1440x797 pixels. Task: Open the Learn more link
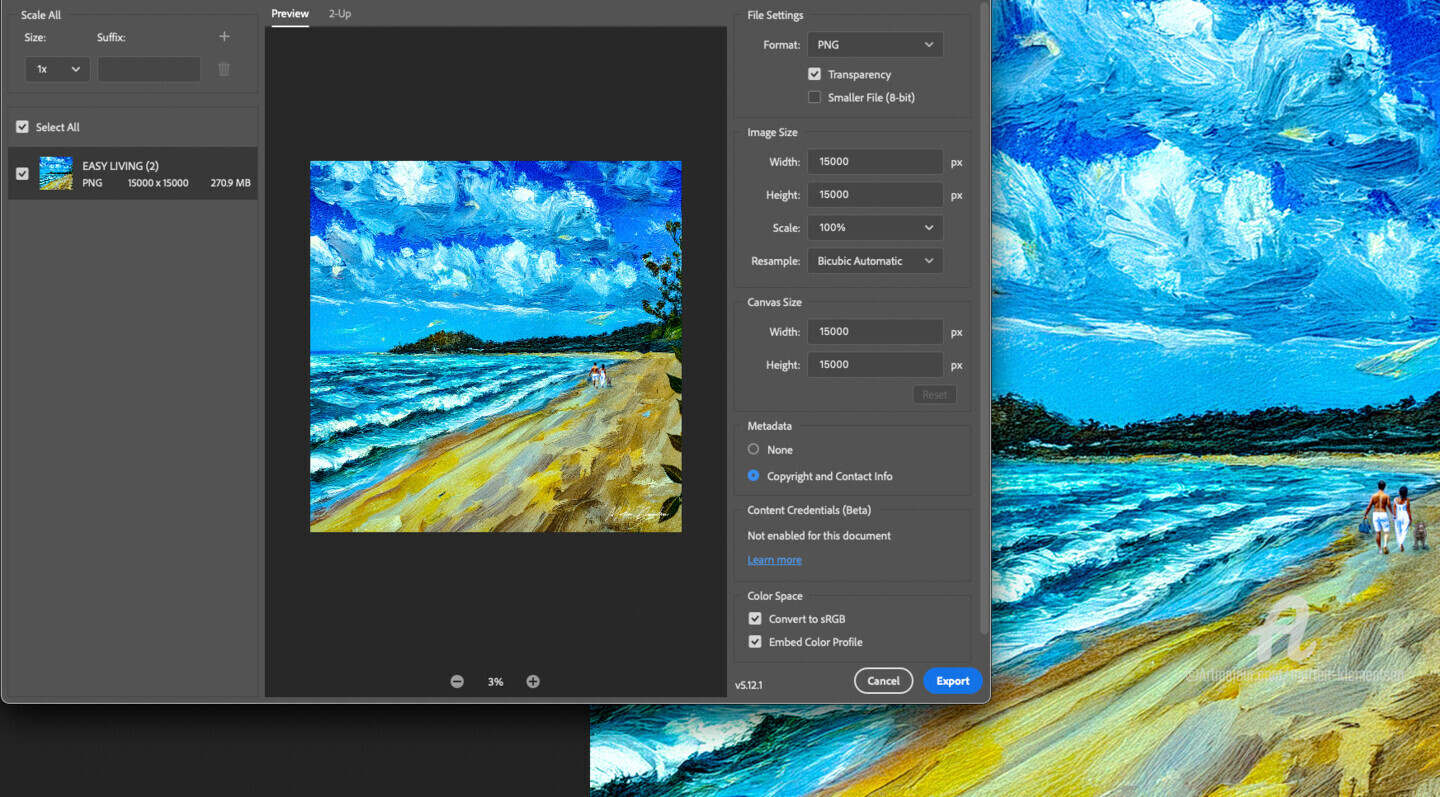[x=774, y=560]
